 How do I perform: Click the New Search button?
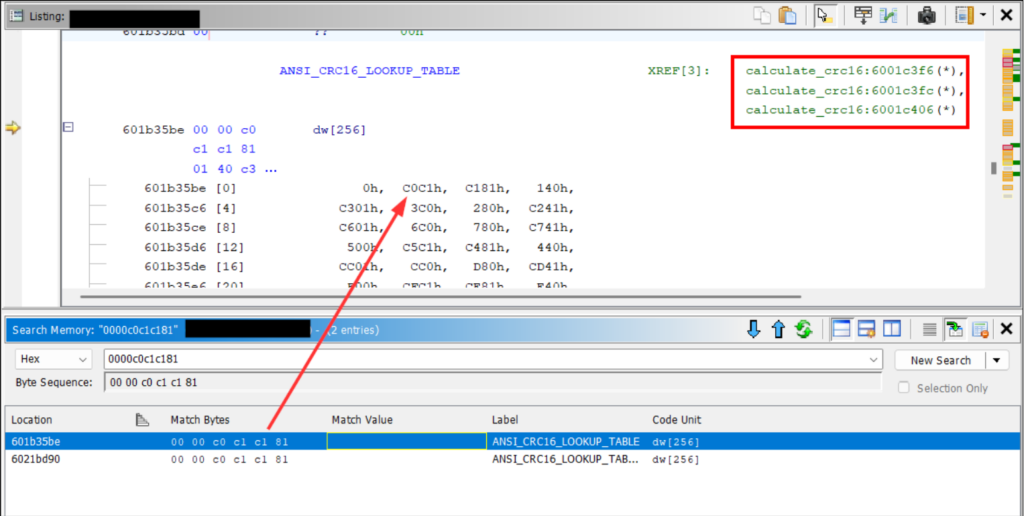[x=940, y=360]
